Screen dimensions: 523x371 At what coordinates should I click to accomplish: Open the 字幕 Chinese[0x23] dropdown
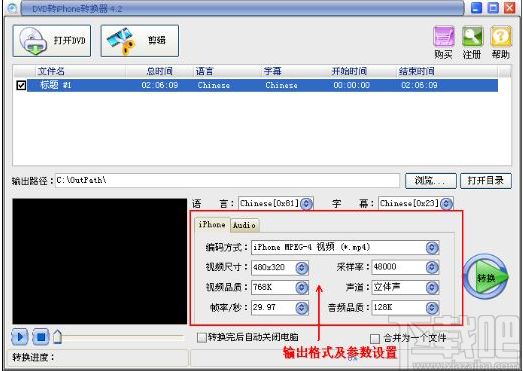[x=446, y=204]
